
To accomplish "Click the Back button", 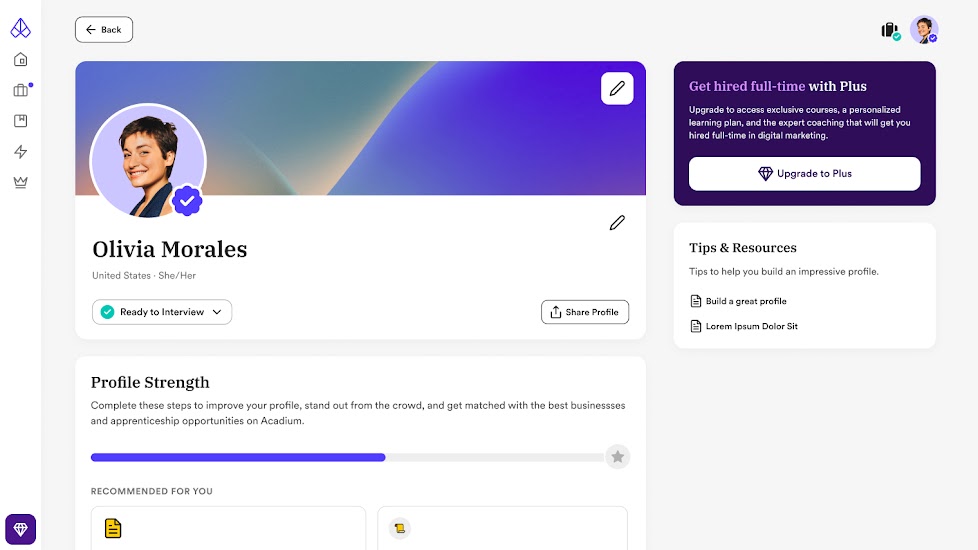I will point(104,30).
